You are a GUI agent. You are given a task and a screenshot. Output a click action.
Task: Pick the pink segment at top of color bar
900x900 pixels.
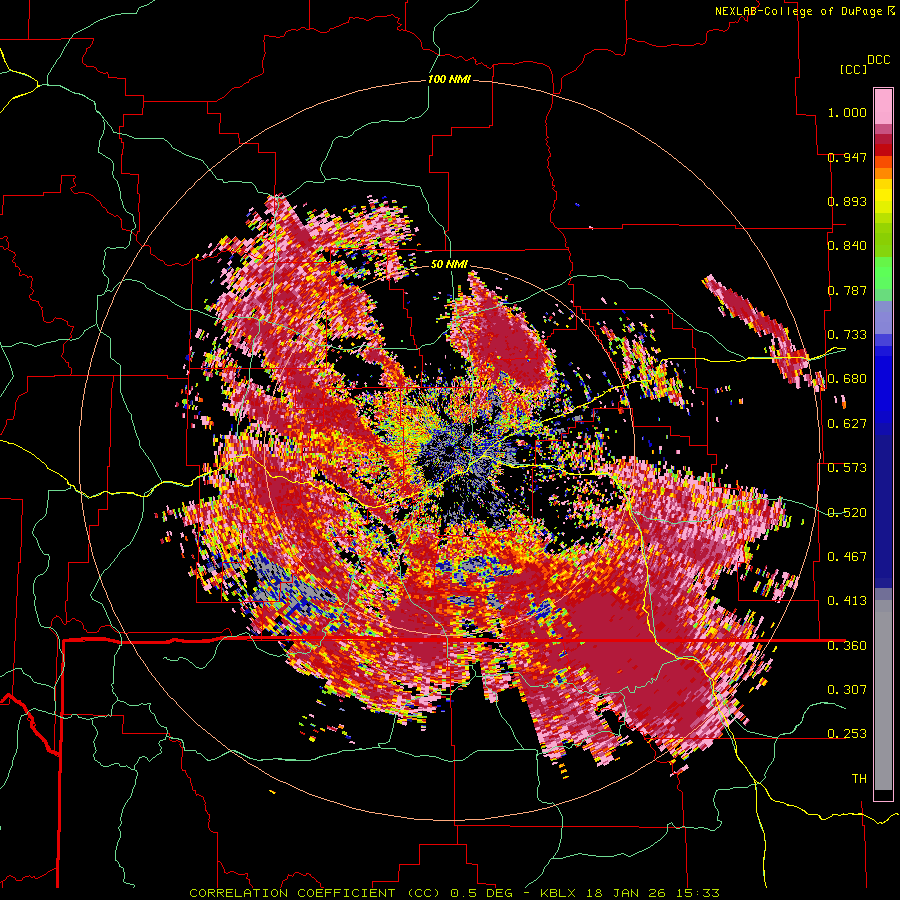(x=883, y=106)
